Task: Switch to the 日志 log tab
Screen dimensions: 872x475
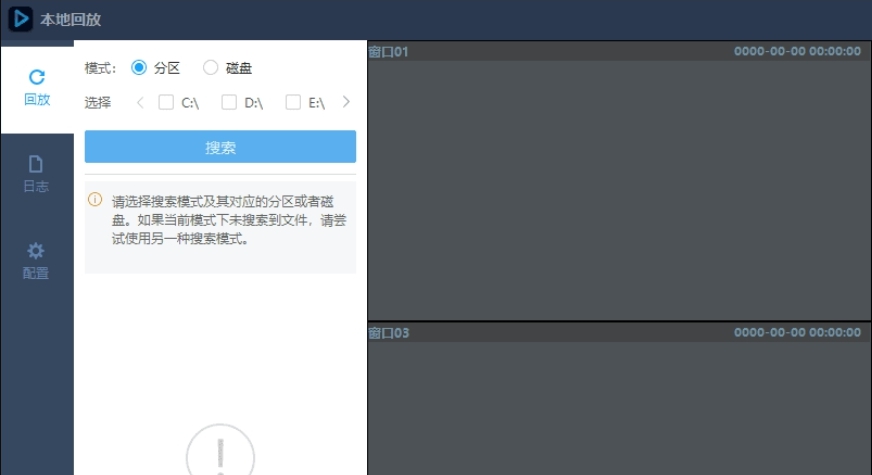Action: pyautogui.click(x=36, y=174)
